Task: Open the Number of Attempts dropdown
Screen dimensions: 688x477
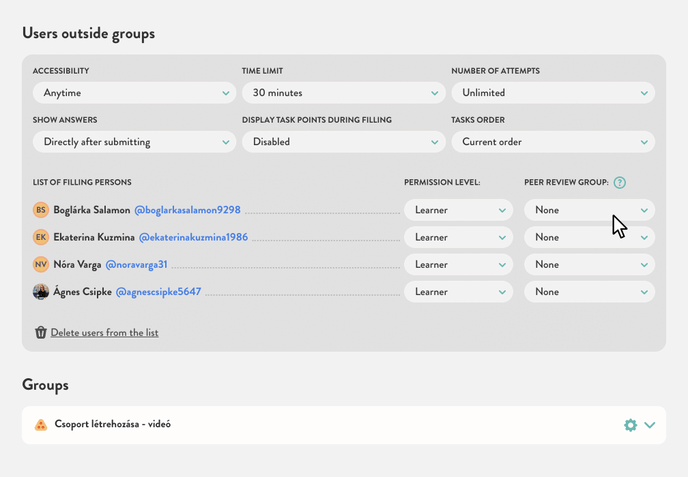Action: (x=553, y=93)
